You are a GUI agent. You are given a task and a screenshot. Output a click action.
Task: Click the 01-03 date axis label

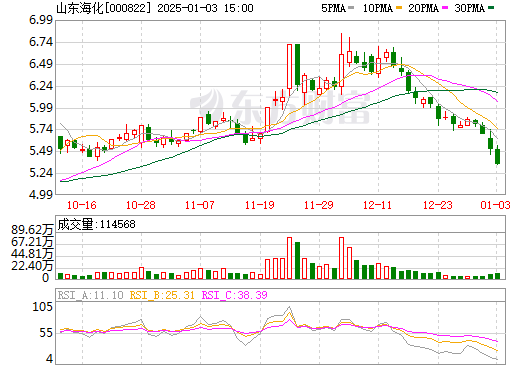point(496,205)
